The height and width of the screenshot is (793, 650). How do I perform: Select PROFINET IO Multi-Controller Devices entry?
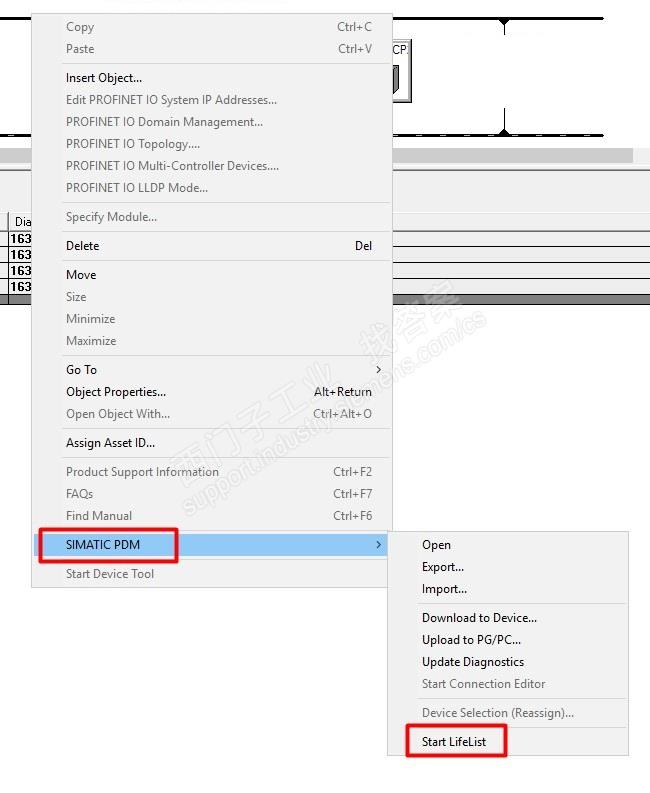211,166
